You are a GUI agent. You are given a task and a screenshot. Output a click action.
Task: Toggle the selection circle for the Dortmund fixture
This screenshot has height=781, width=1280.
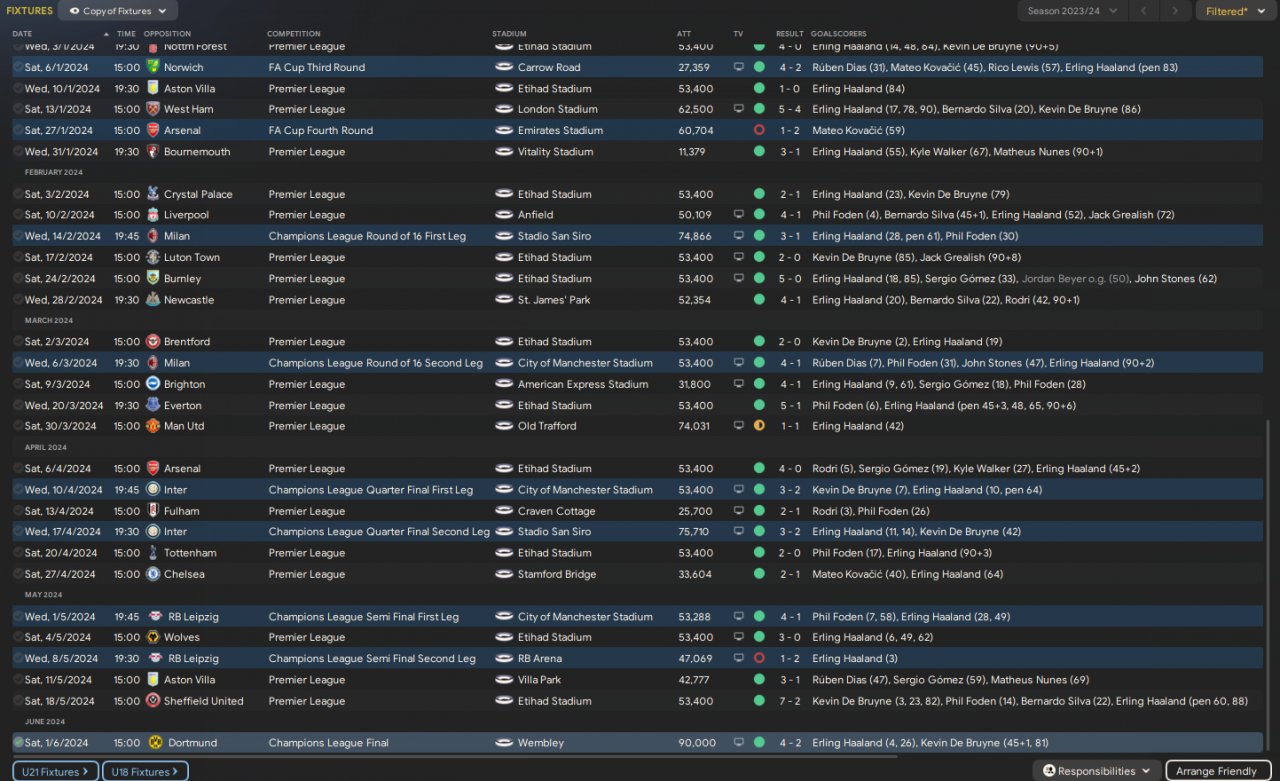(18, 743)
